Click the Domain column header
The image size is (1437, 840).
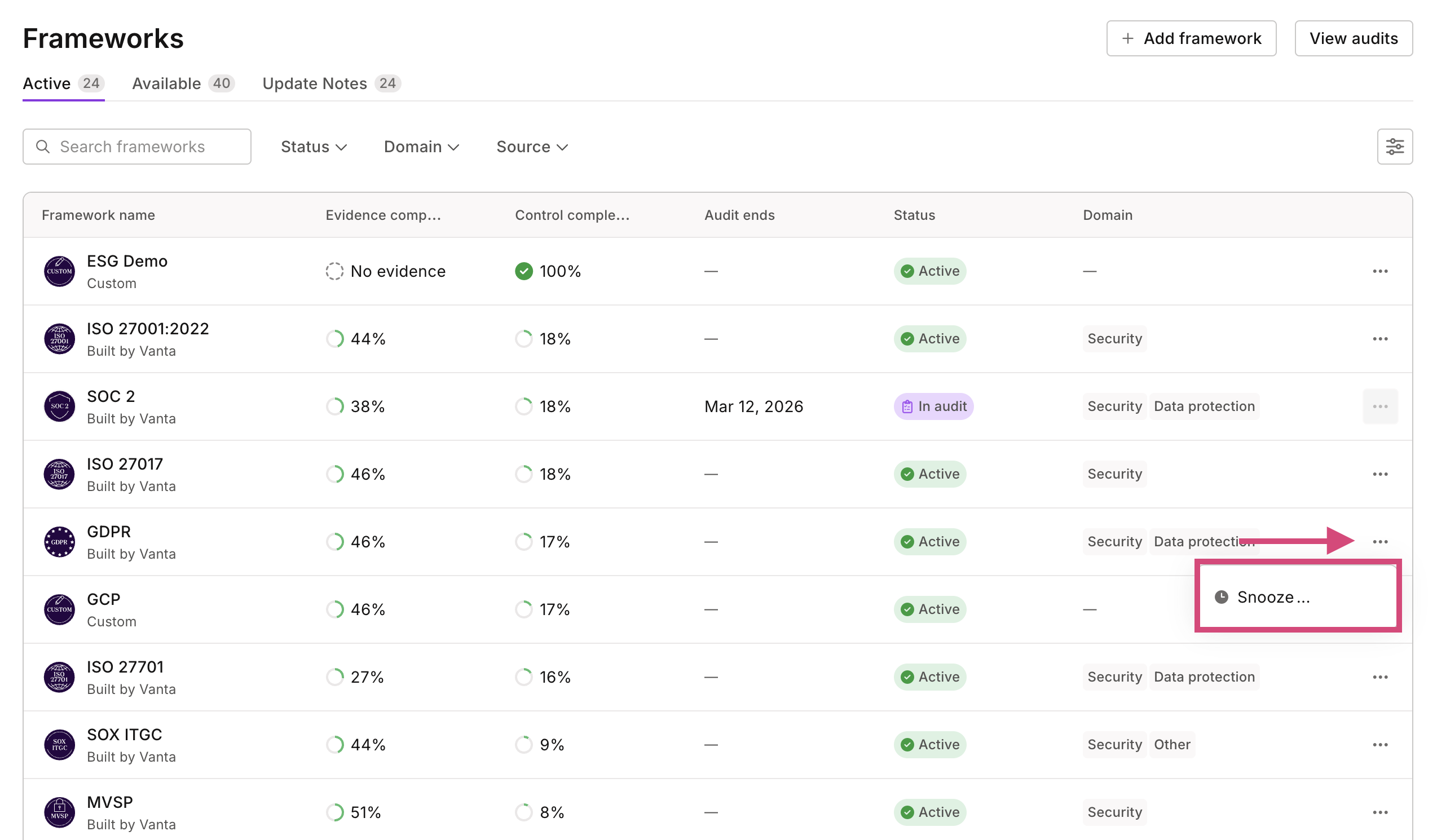point(1108,215)
